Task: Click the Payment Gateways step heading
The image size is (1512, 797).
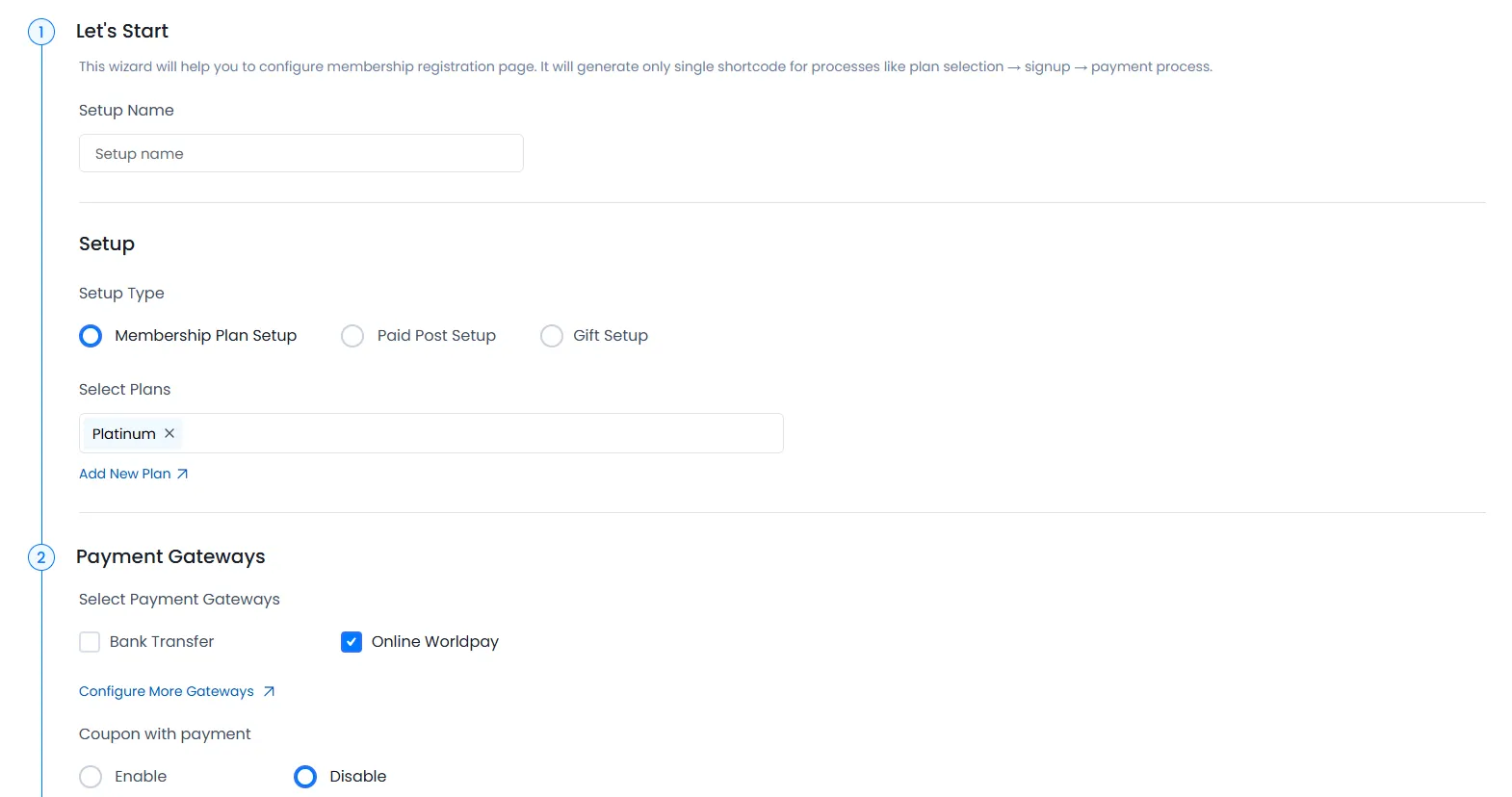Action: point(170,556)
